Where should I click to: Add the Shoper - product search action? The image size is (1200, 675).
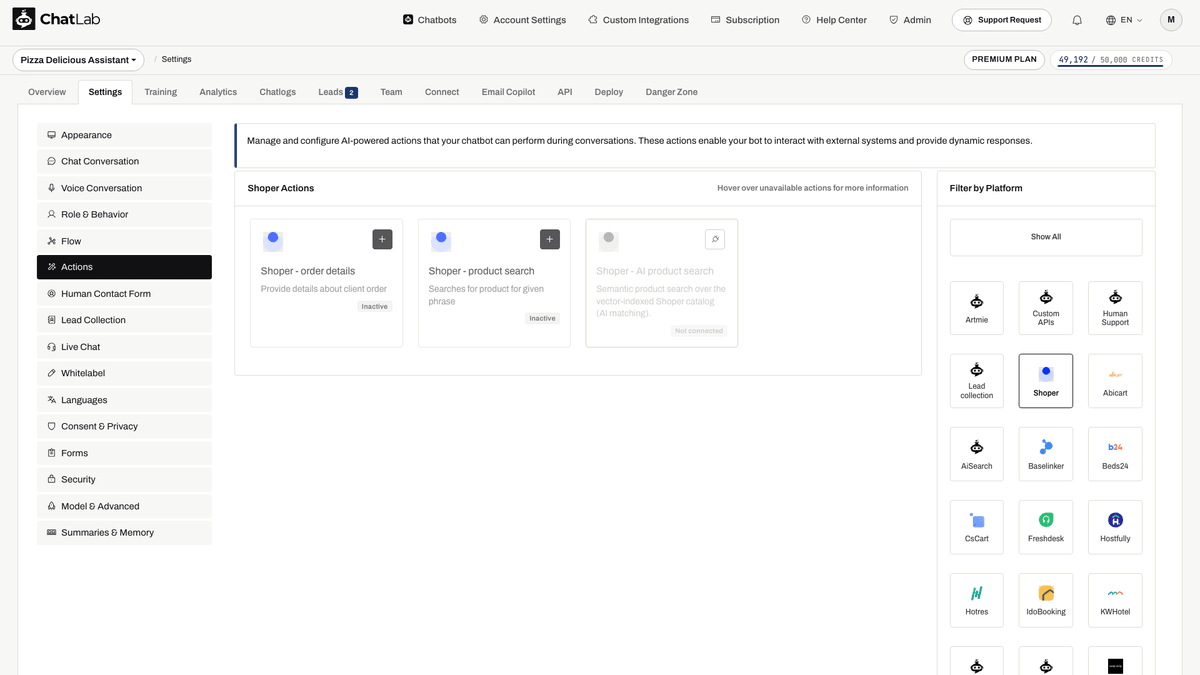[550, 239]
